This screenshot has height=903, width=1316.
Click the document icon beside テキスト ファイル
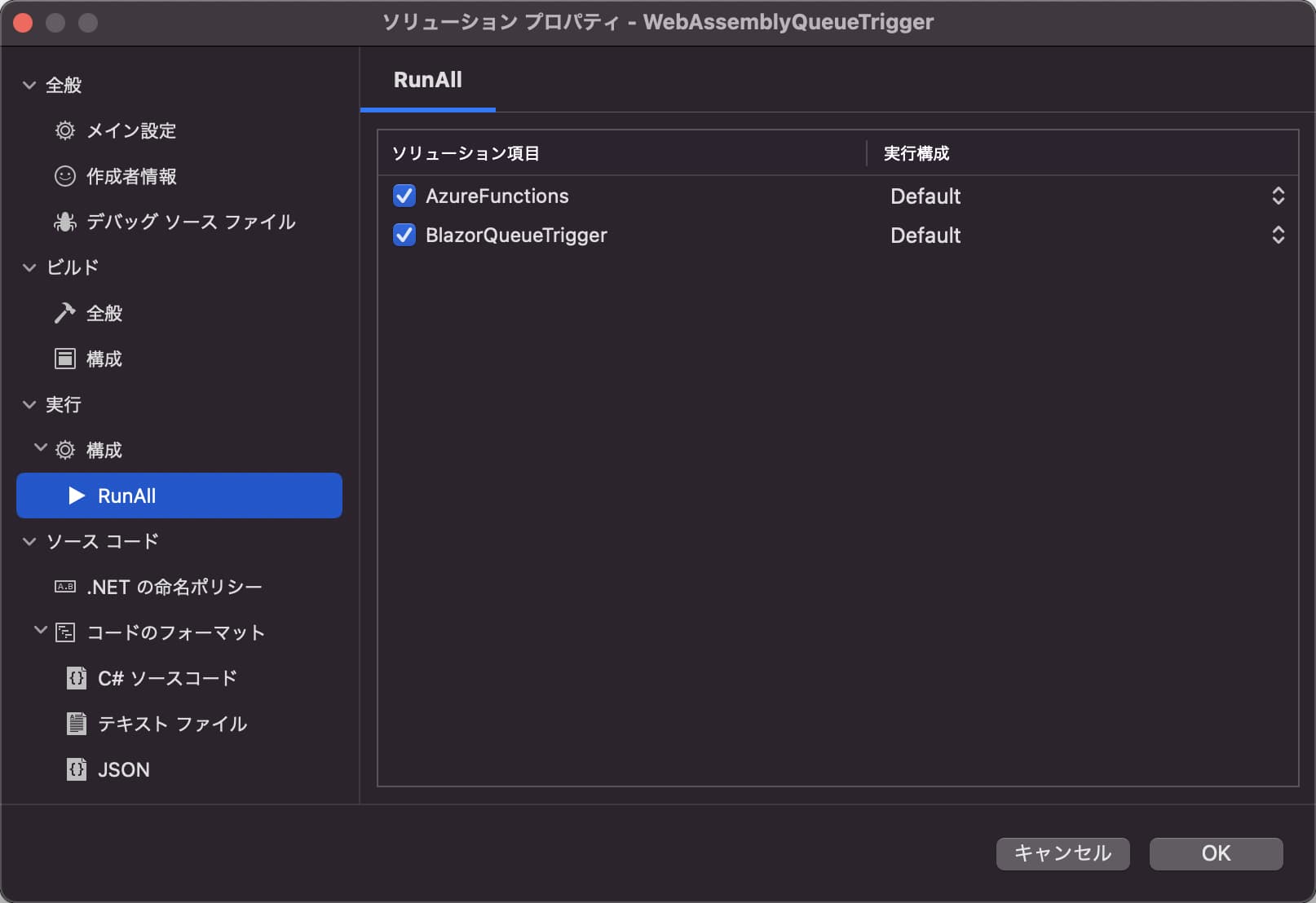click(77, 724)
